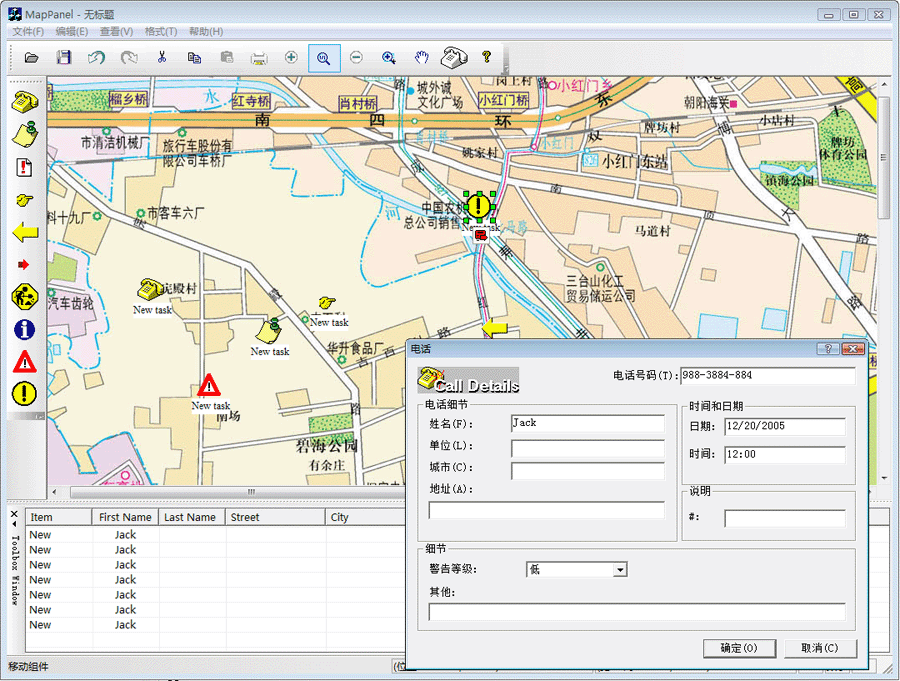Select the pointing hand tool in sidebar
The image size is (900, 681).
pyautogui.click(x=25, y=200)
